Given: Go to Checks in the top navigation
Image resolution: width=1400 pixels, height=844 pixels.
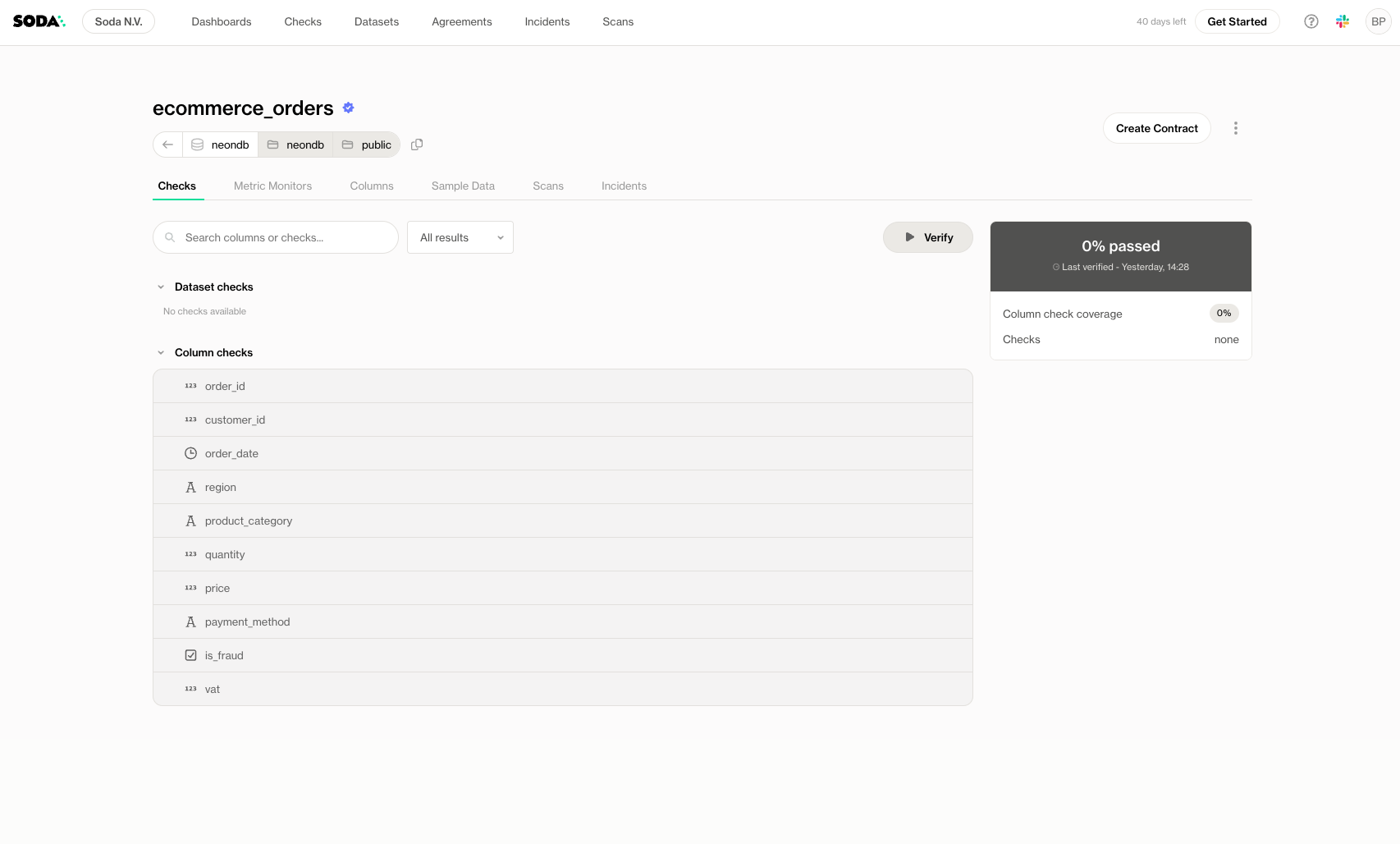Looking at the screenshot, I should tap(303, 21).
